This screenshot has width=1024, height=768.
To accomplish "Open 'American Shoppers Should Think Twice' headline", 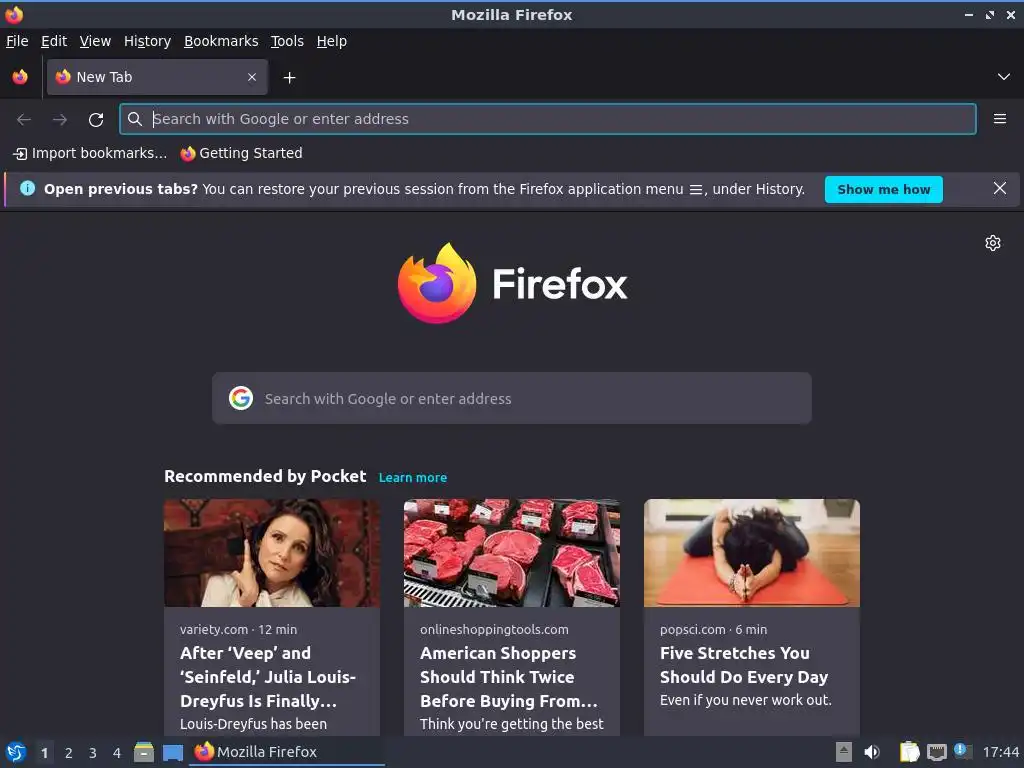I will click(508, 677).
